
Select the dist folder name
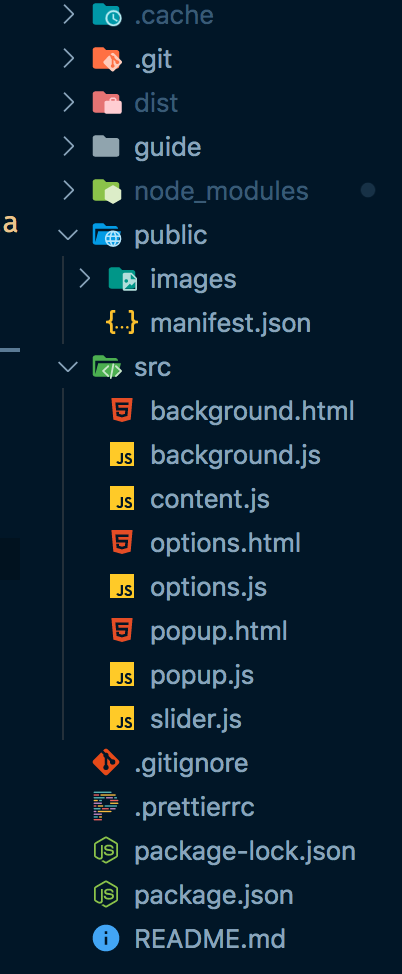pos(157,103)
